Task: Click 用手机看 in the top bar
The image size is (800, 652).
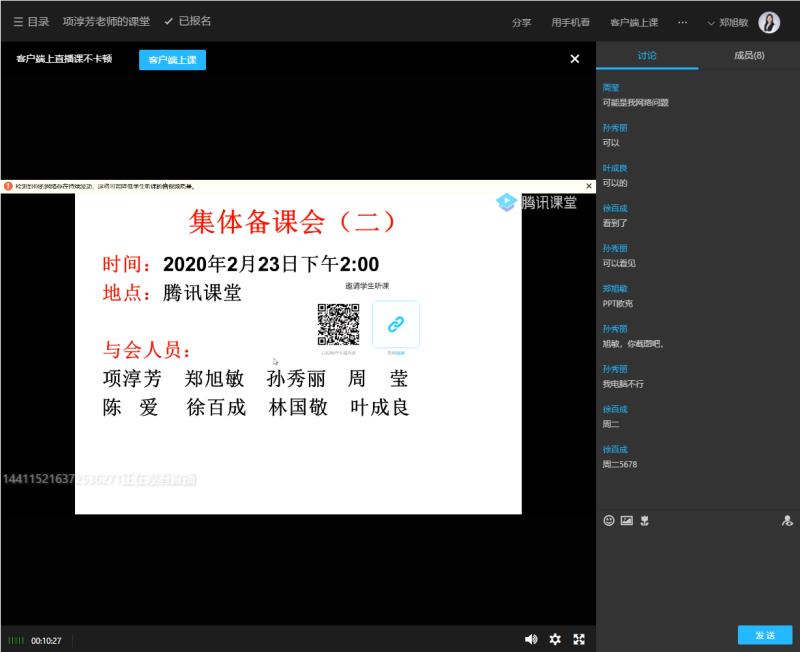Action: pyautogui.click(x=570, y=22)
